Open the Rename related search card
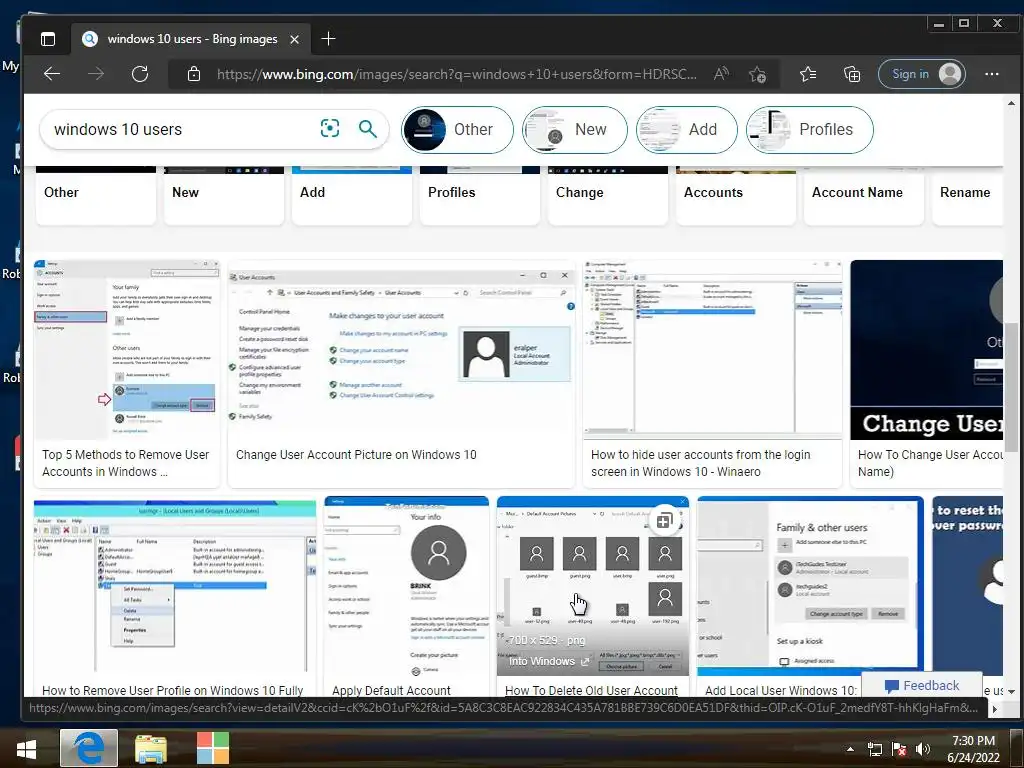This screenshot has width=1024, height=768. click(967, 195)
